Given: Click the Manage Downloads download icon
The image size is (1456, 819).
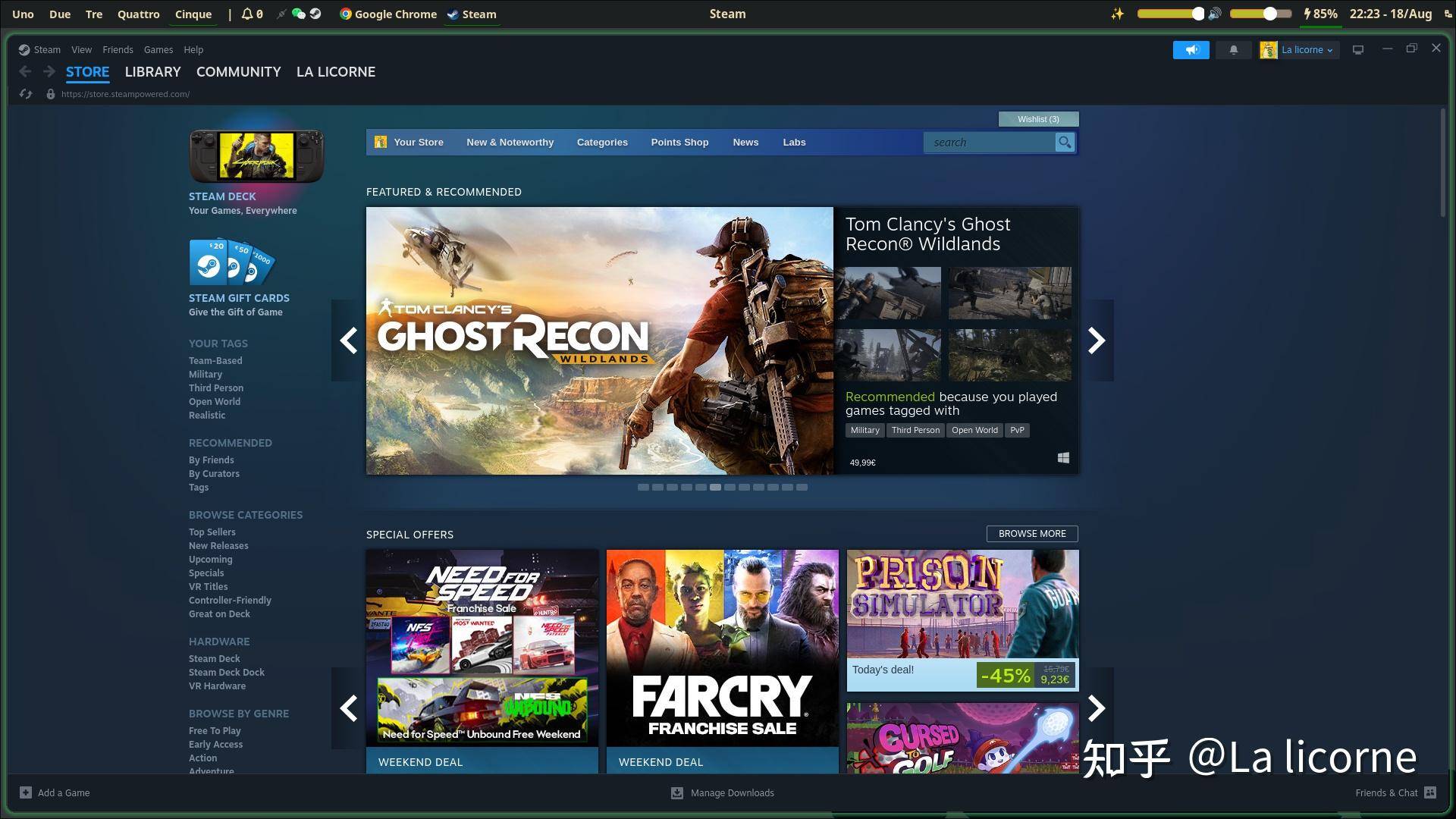Looking at the screenshot, I should click(x=677, y=792).
